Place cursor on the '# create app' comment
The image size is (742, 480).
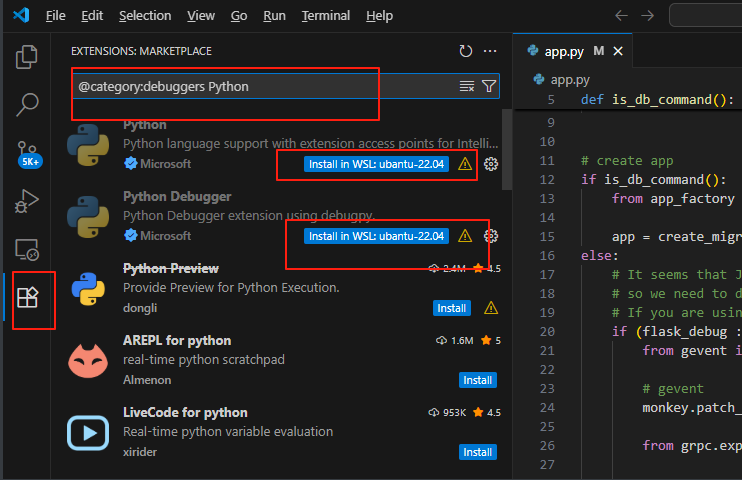[627, 160]
